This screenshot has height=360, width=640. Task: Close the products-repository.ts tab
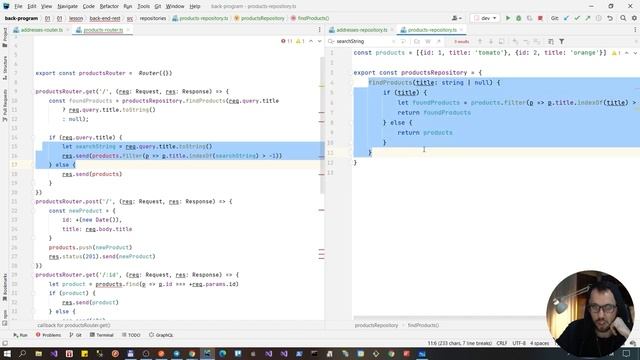tap(462, 30)
